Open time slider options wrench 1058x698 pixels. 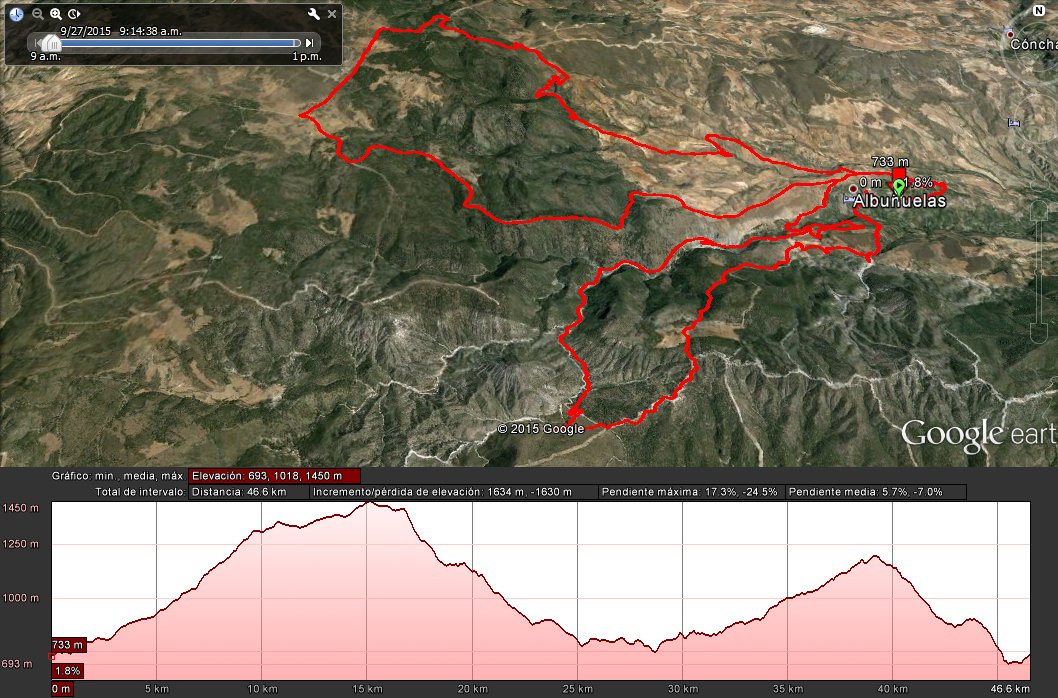click(x=313, y=14)
